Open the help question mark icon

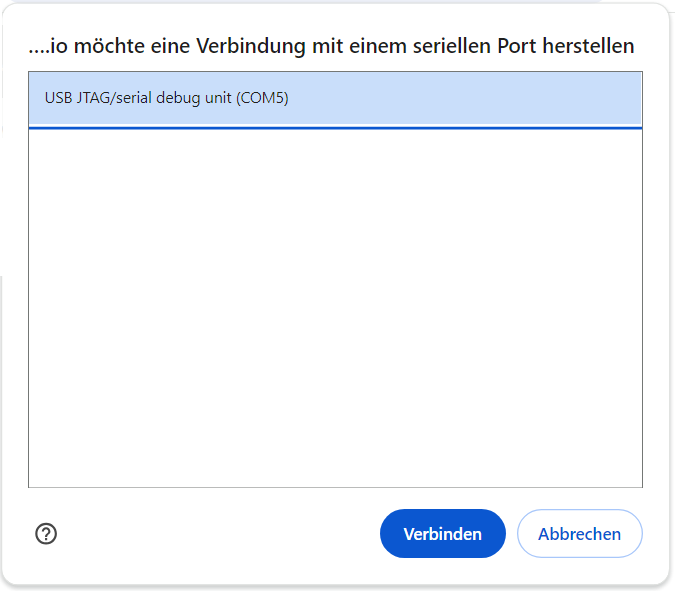pos(46,534)
